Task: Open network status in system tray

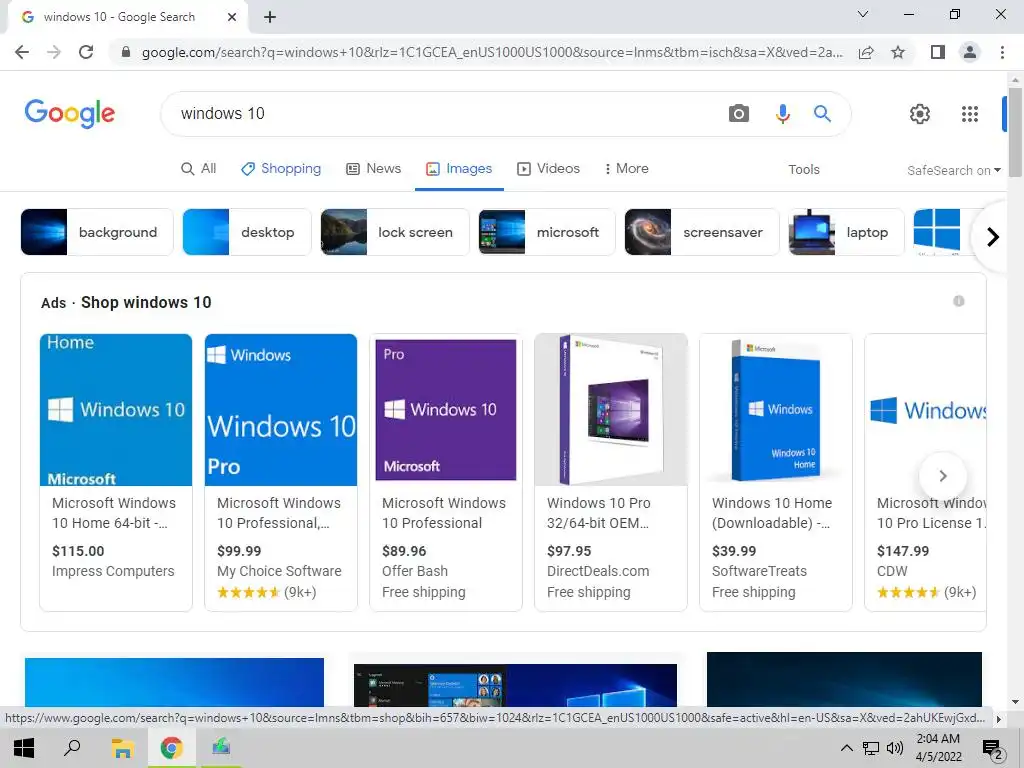Action: (871, 748)
